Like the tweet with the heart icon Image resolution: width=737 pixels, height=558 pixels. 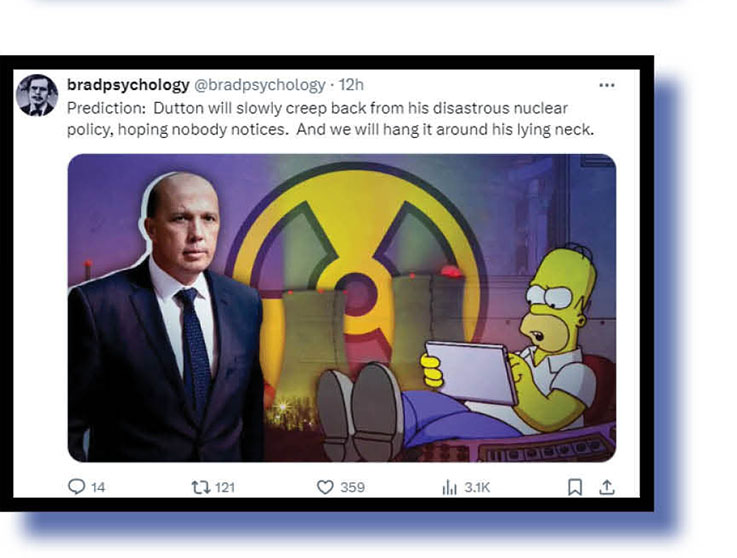tap(325, 487)
